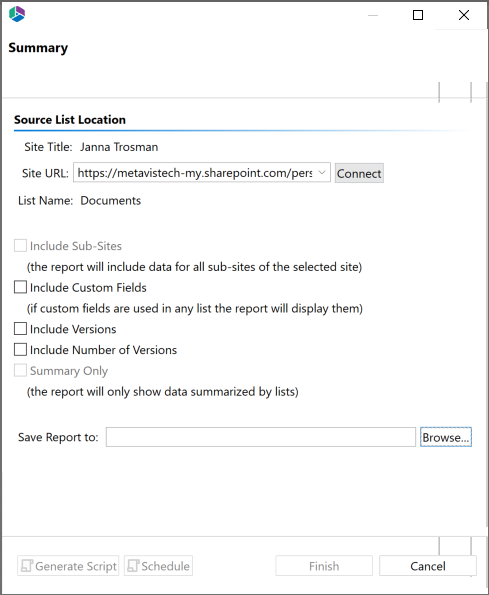Select the Summary Only checkbox
Image resolution: width=489 pixels, height=595 pixels.
pos(20,370)
